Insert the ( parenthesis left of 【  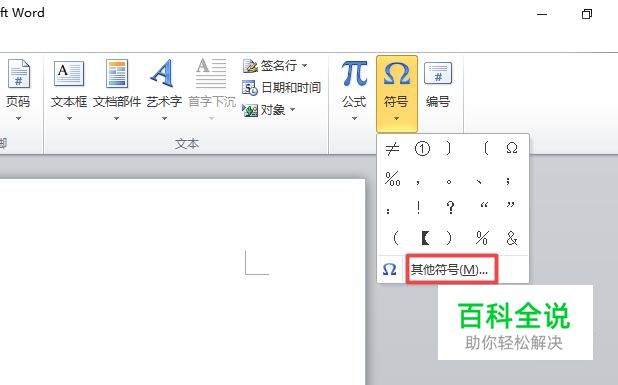coord(396,238)
